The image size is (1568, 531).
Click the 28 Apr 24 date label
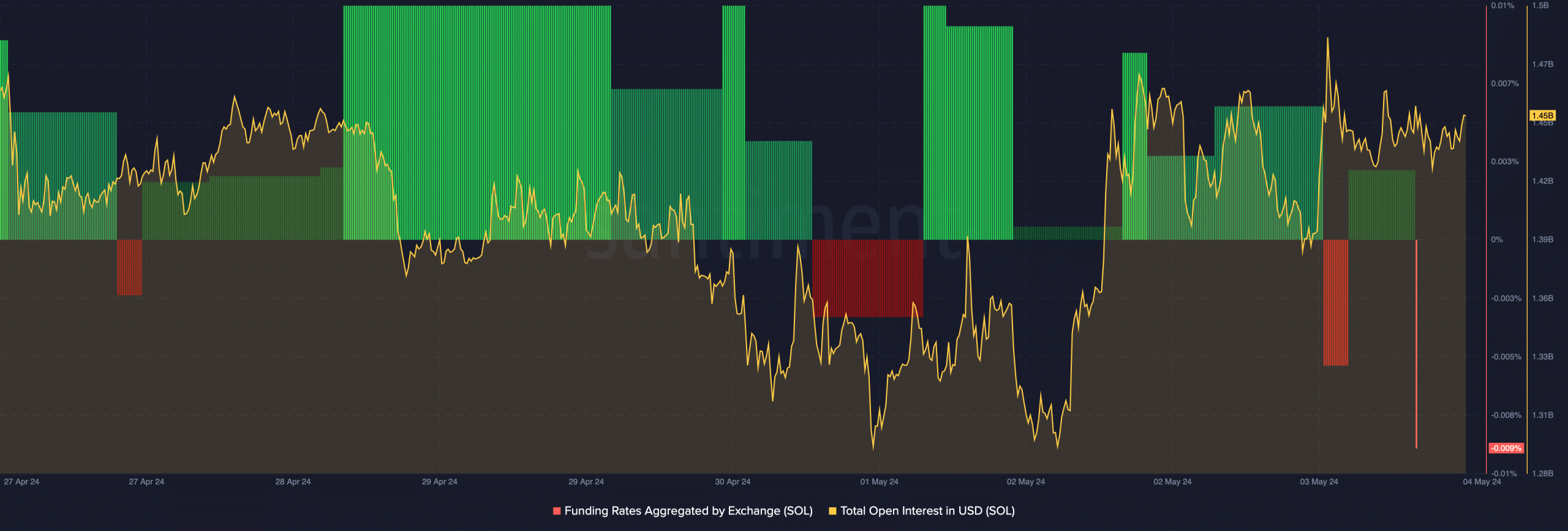(293, 482)
